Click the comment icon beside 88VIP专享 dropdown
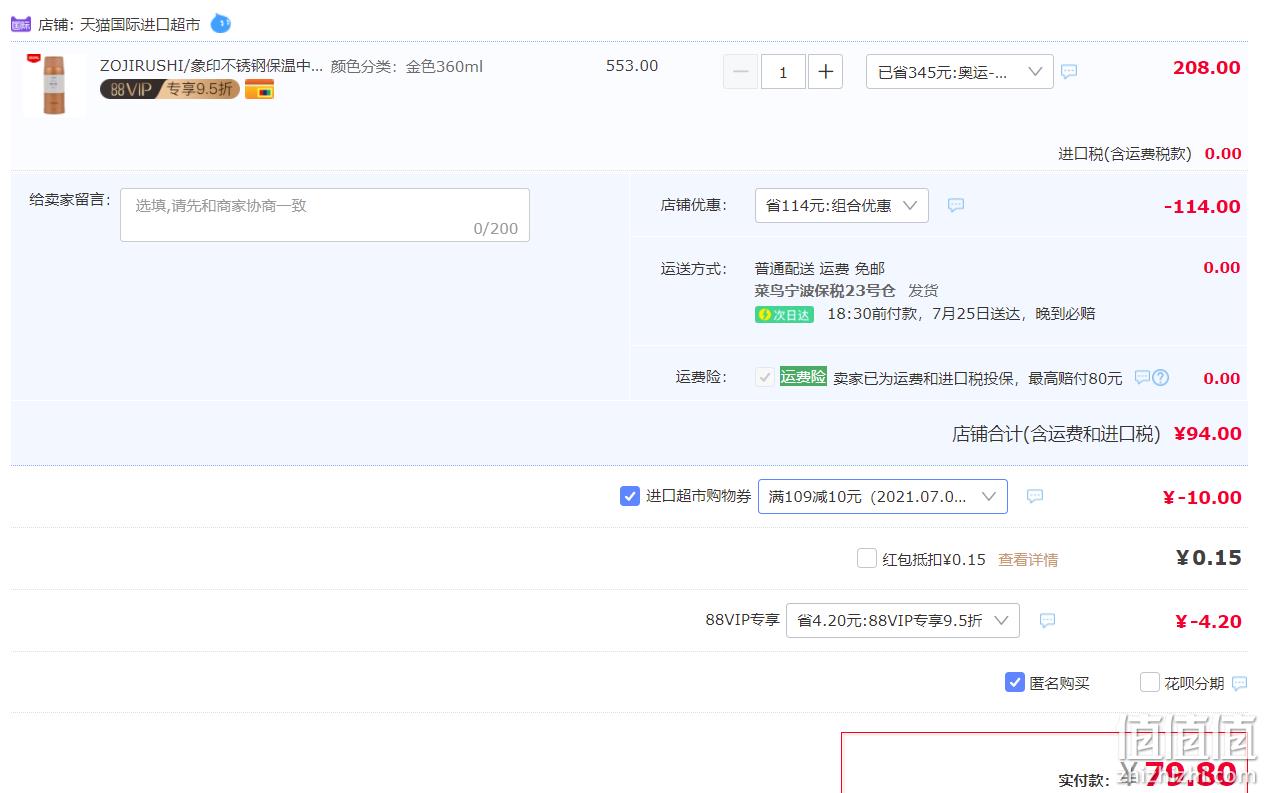Viewport: 1266px width, 793px height. click(x=1047, y=620)
